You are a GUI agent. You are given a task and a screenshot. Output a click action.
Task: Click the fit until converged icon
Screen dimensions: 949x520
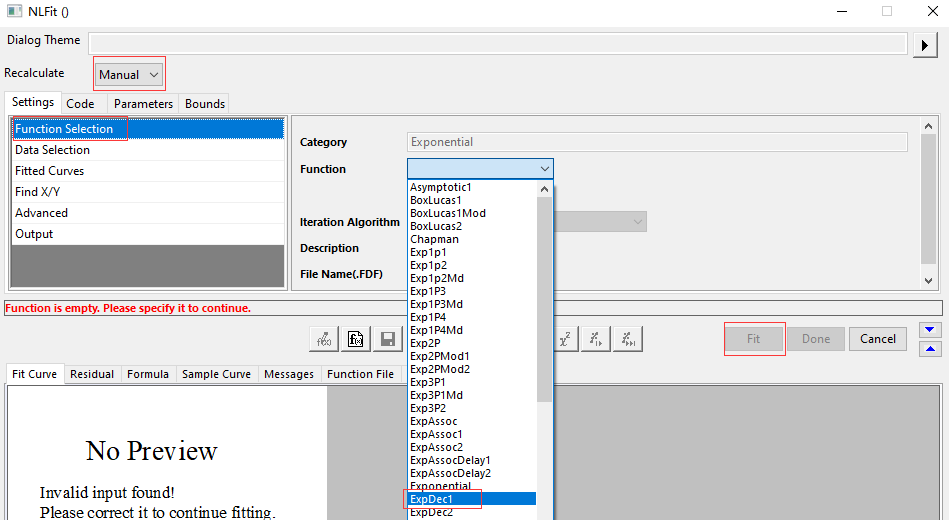[x=628, y=339]
